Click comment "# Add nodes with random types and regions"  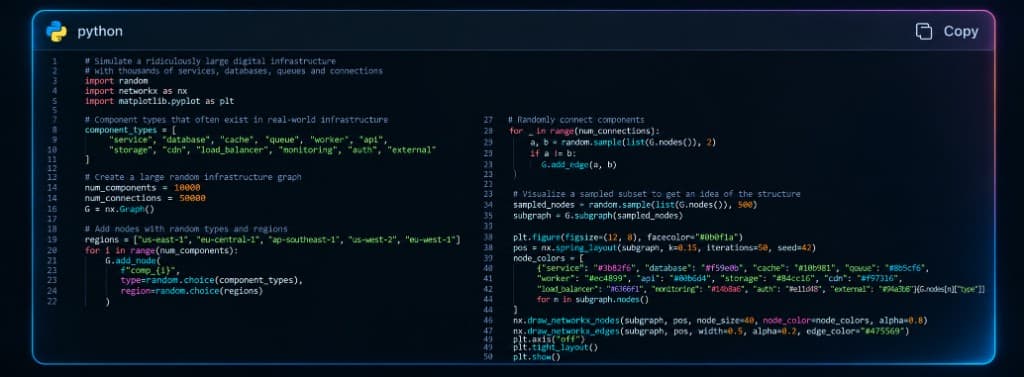[x=185, y=229]
